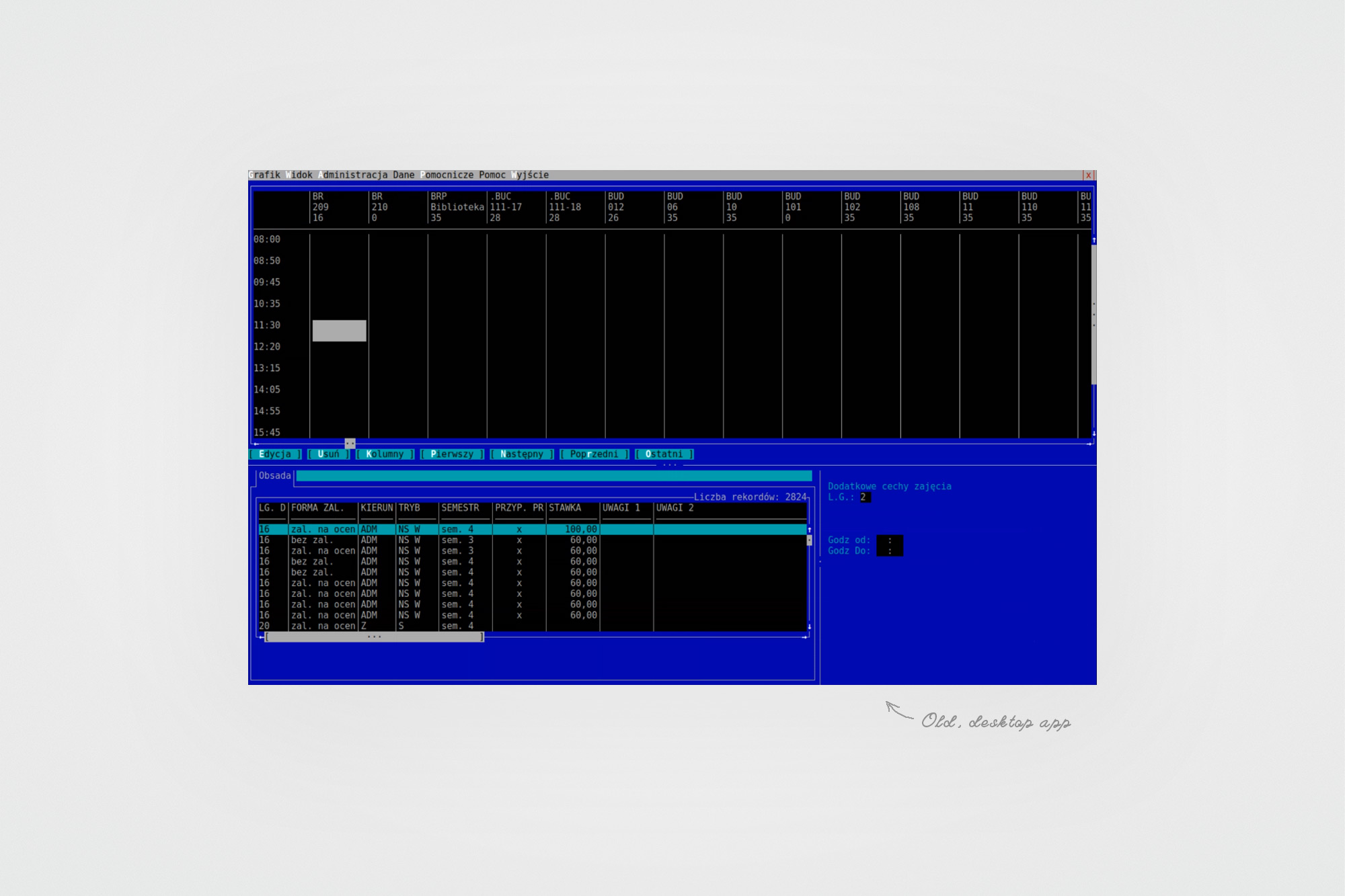Click the Godz od time field
Viewport: 1345px width, 896px height.
click(x=889, y=540)
